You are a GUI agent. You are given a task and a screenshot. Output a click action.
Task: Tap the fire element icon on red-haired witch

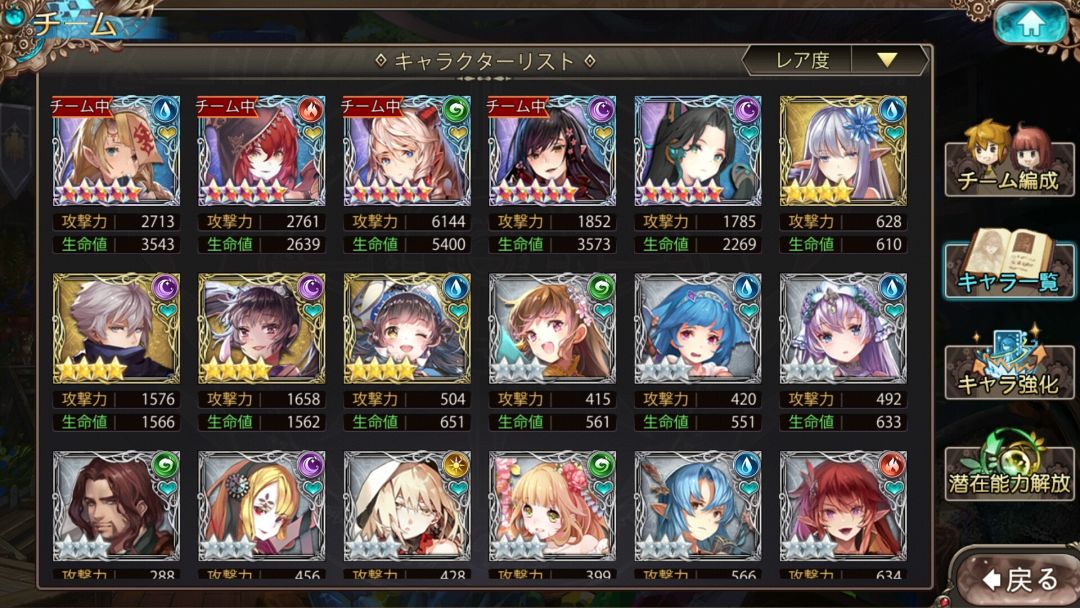[x=310, y=109]
